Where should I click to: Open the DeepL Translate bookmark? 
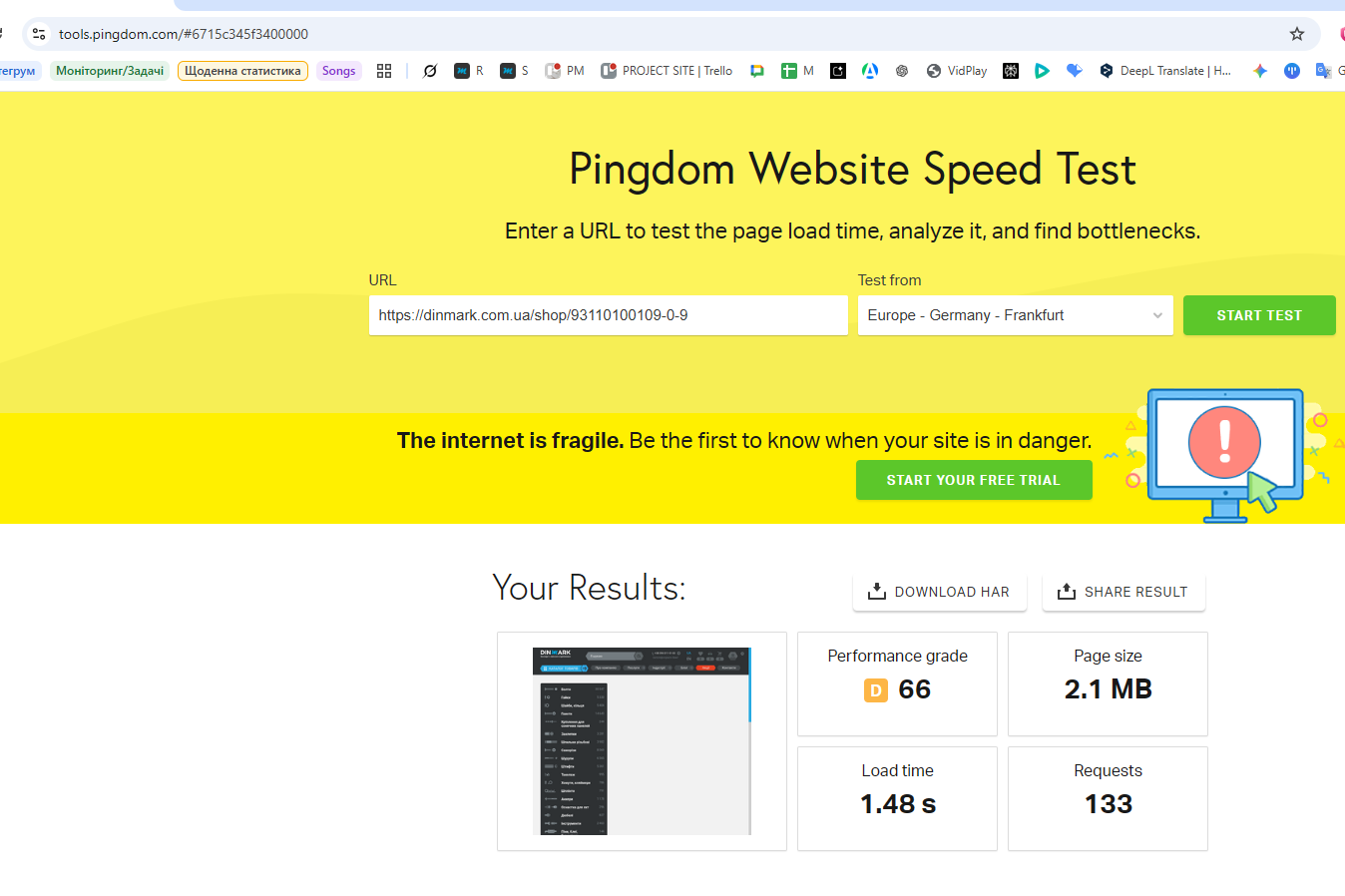click(x=1165, y=71)
